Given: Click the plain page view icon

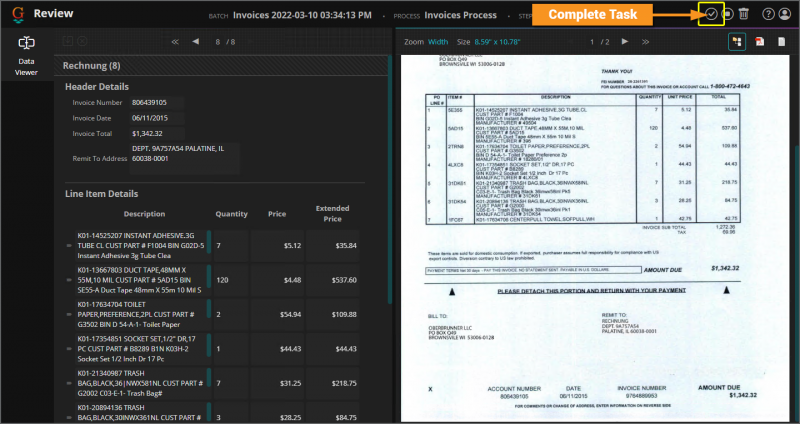Looking at the screenshot, I should (783, 42).
